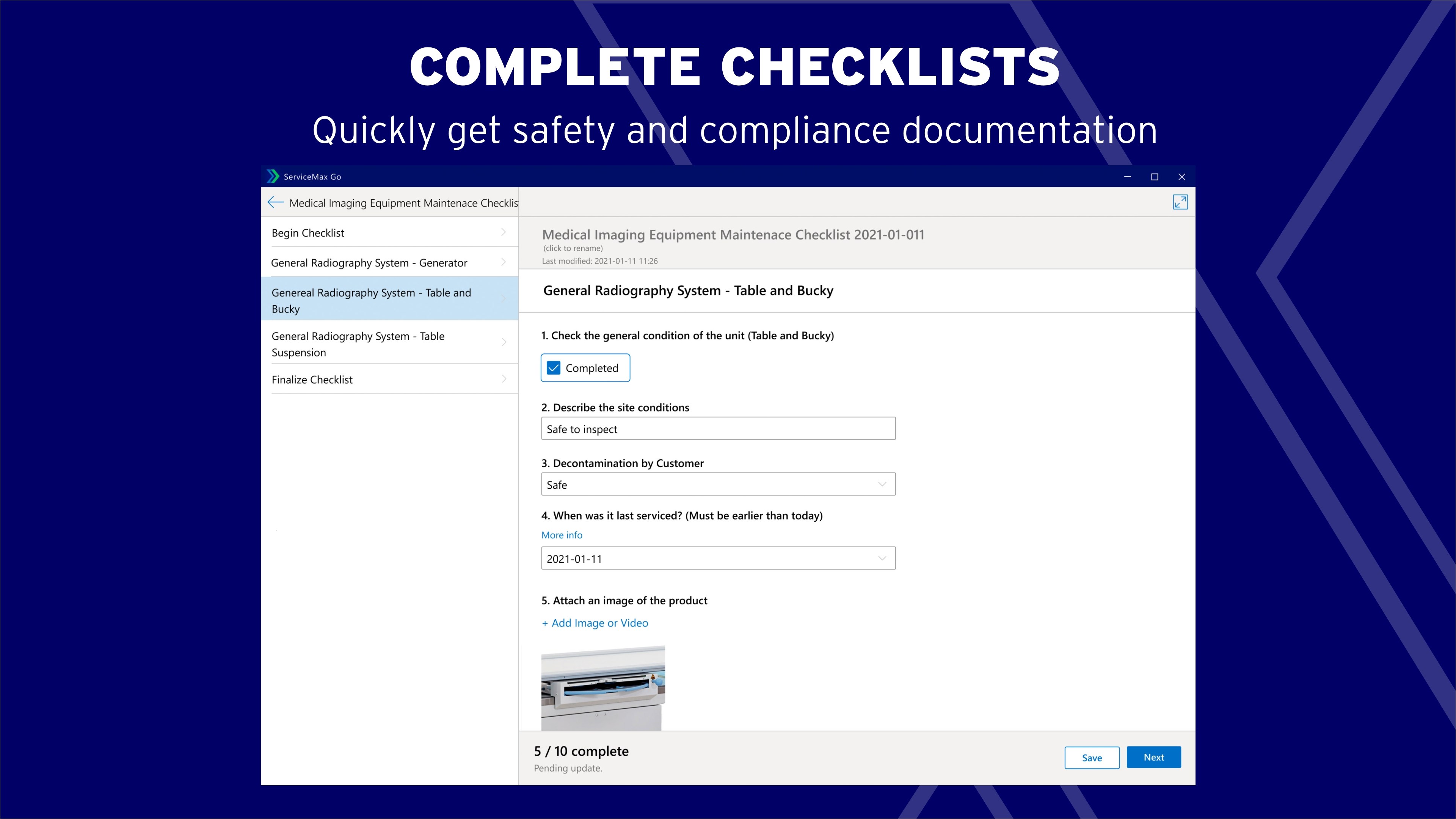Open the More info link

561,535
